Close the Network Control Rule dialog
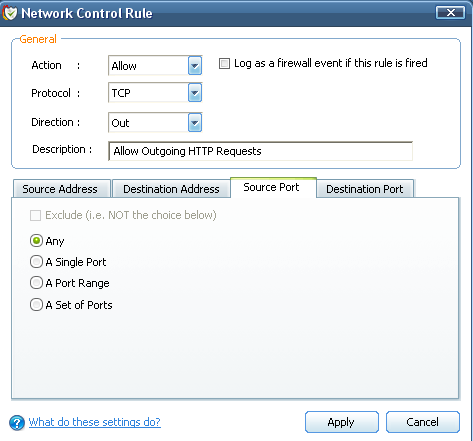Screen dimensions: 473x441 point(450,13)
